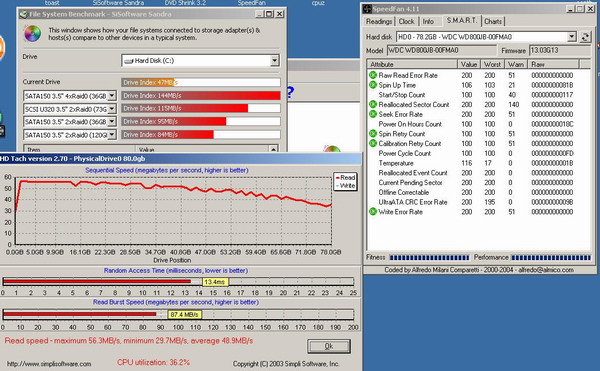Sort by the Attribute column header
This screenshot has height=371, width=600.
tap(412, 64)
